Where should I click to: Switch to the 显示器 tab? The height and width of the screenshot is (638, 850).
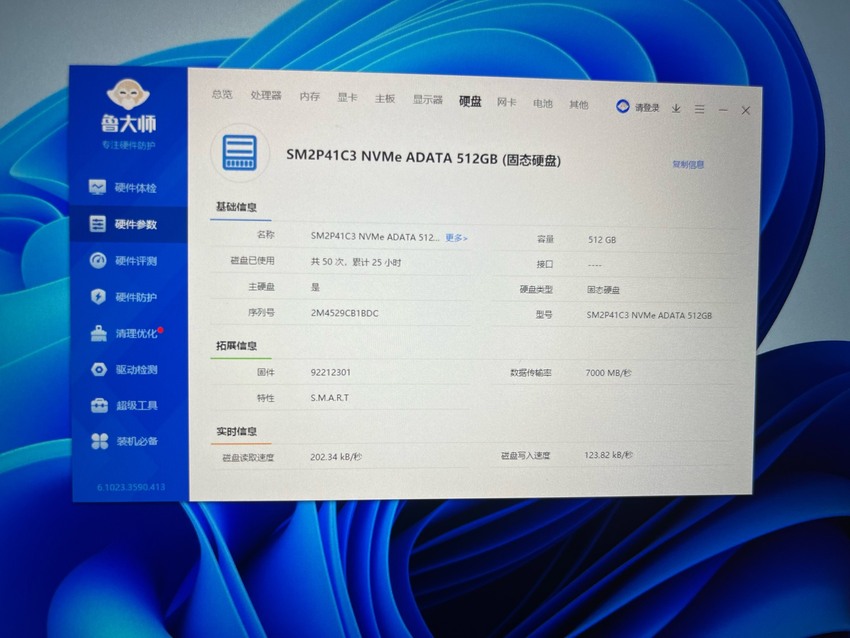[x=428, y=100]
